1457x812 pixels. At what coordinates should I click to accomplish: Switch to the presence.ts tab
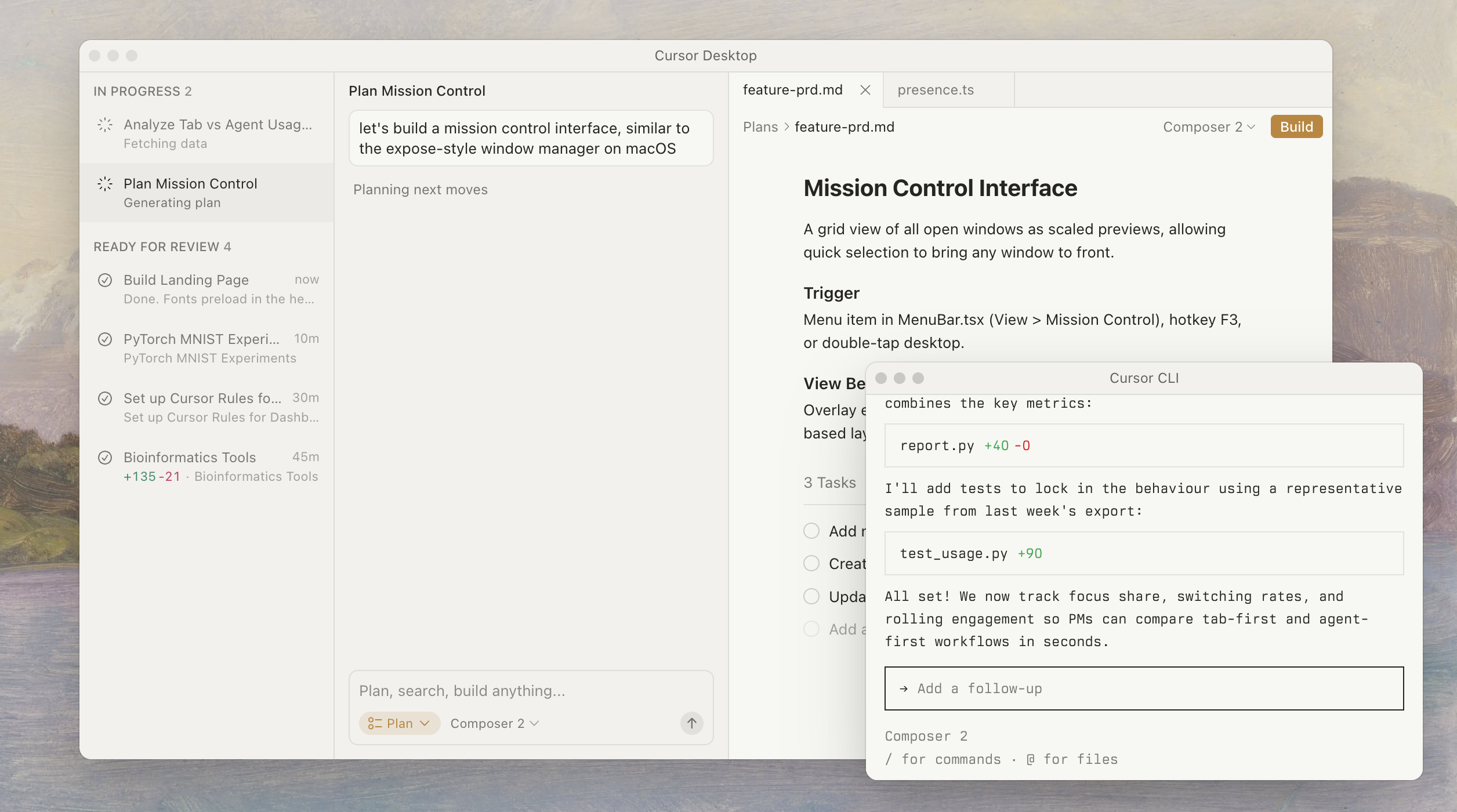935,90
